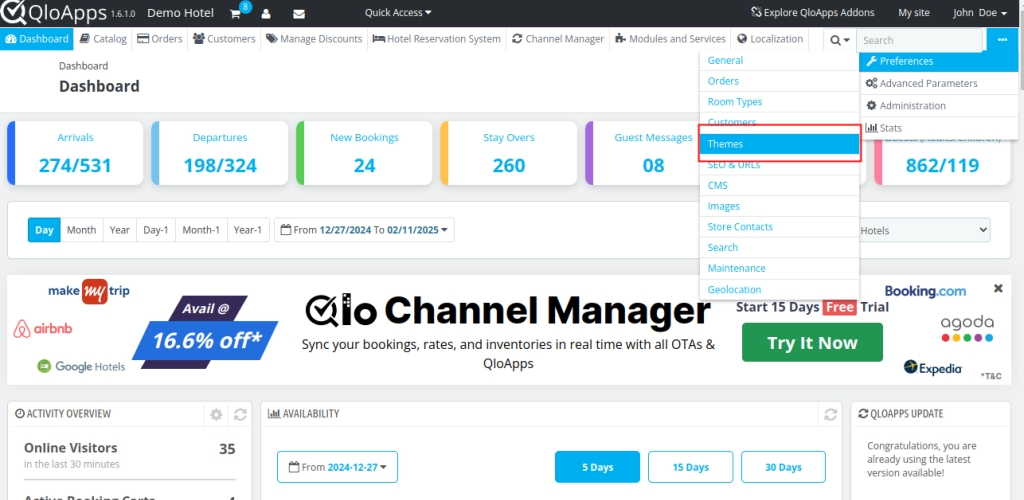The width and height of the screenshot is (1024, 500).
Task: Choose Store Contacts in submenu
Action: (779, 227)
